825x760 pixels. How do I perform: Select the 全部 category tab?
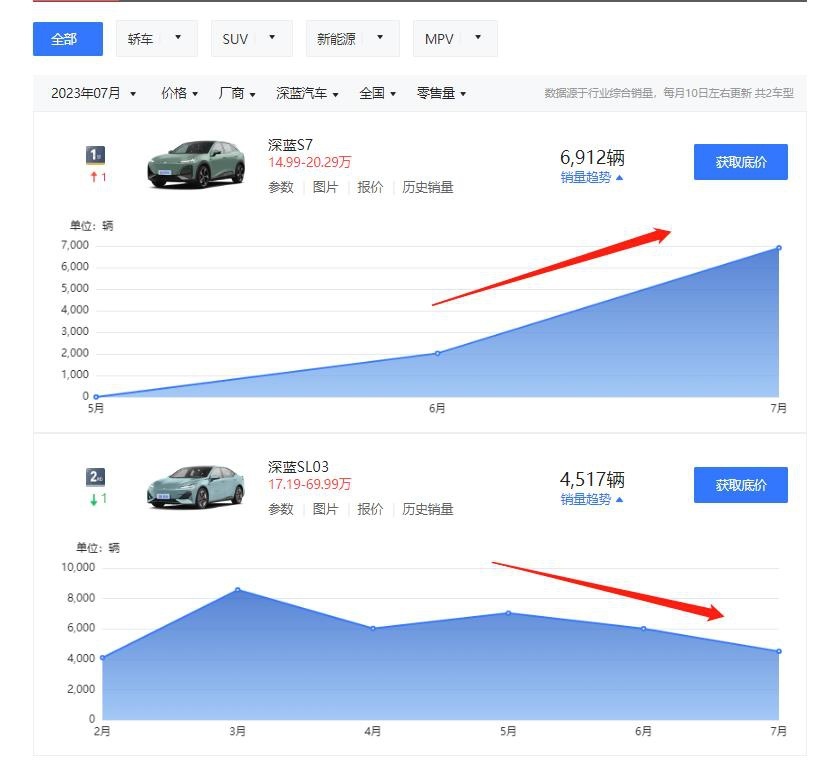pyautogui.click(x=67, y=39)
